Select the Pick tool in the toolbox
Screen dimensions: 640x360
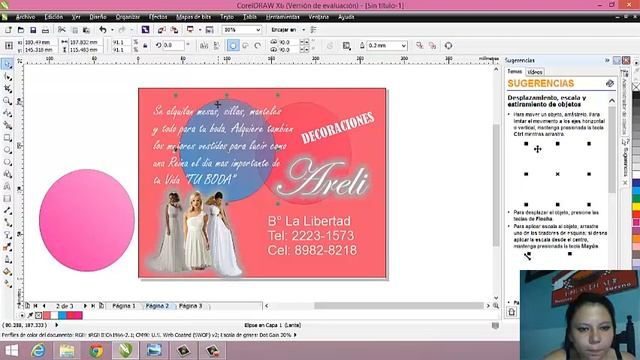tap(7, 64)
